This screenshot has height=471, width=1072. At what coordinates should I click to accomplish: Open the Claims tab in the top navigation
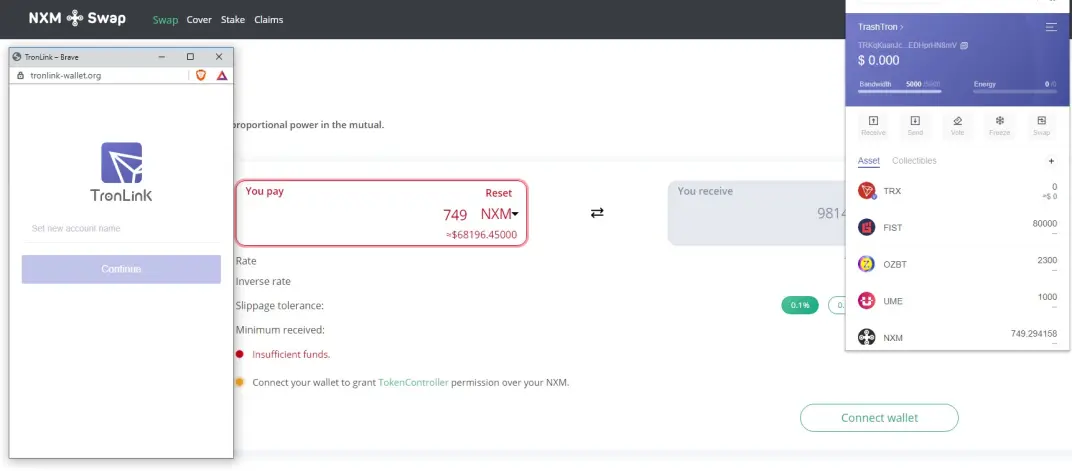click(269, 20)
